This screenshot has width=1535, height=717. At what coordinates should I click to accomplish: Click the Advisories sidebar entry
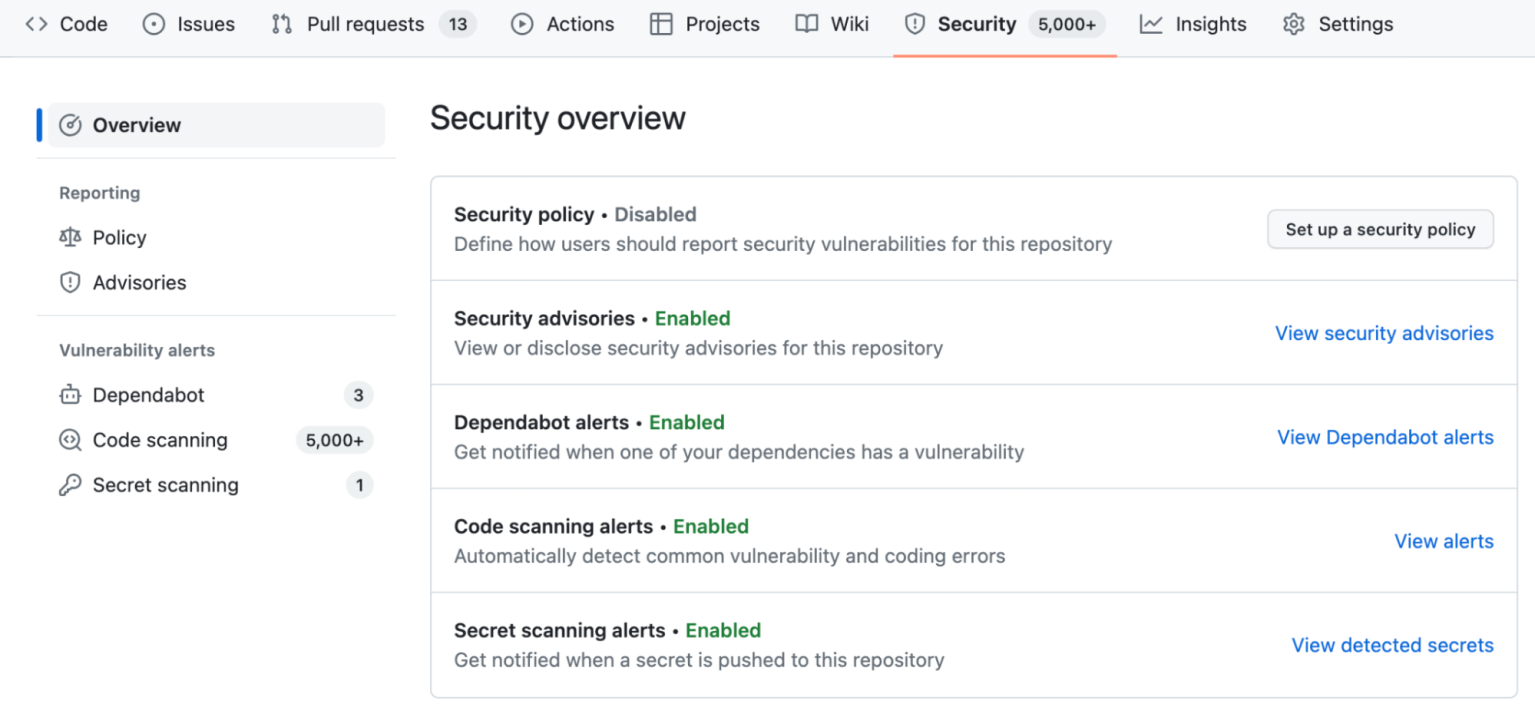click(x=139, y=282)
